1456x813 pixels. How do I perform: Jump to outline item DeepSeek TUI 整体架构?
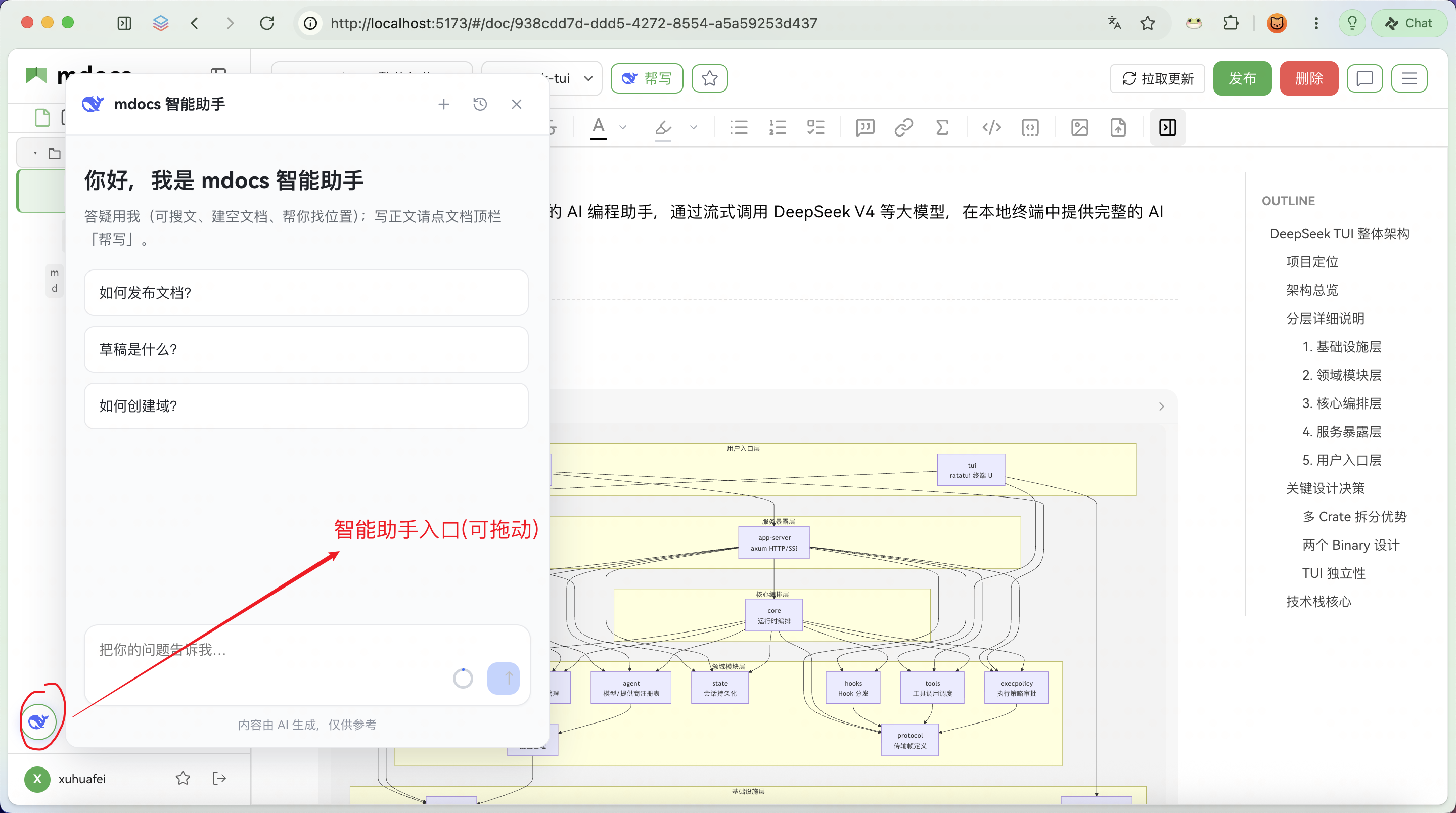pyautogui.click(x=1339, y=234)
